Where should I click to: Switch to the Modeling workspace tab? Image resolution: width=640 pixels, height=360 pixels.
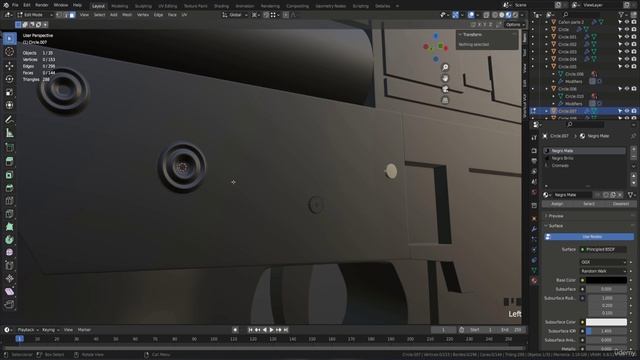click(120, 6)
